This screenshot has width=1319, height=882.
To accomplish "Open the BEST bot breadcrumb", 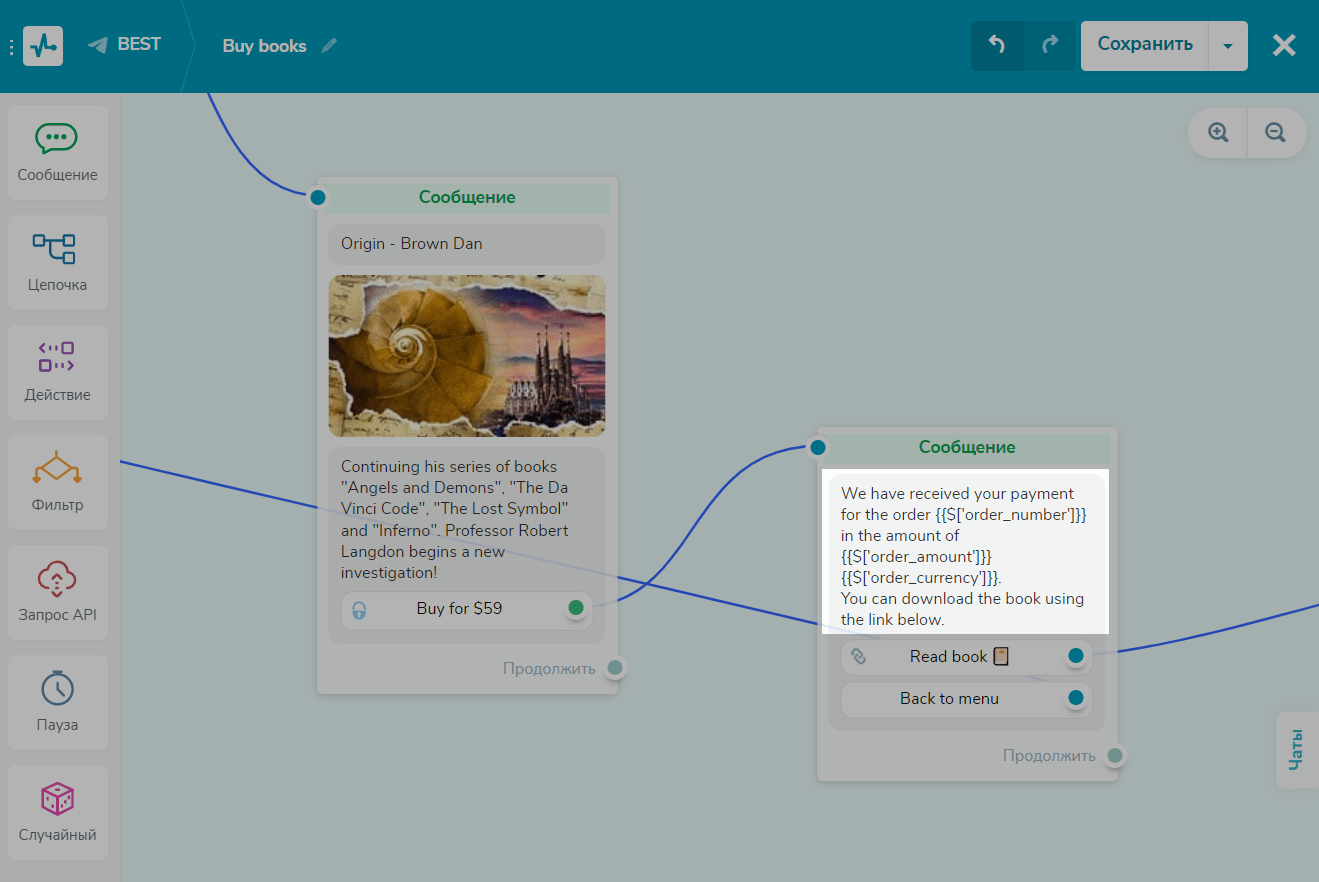I will 125,45.
